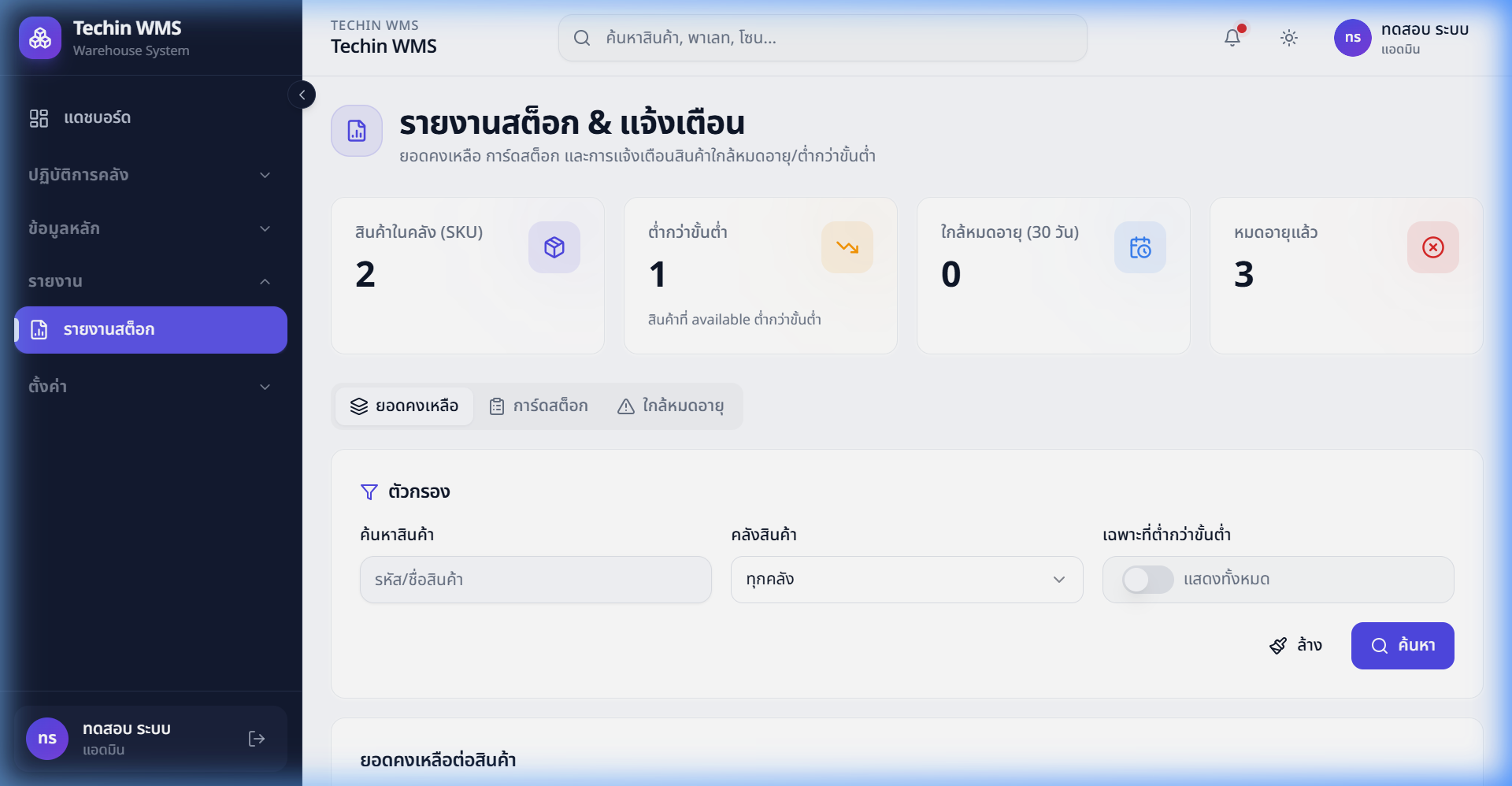The height and width of the screenshot is (786, 1512).
Task: Collapse the sidebar with the arrow button
Action: tap(302, 95)
